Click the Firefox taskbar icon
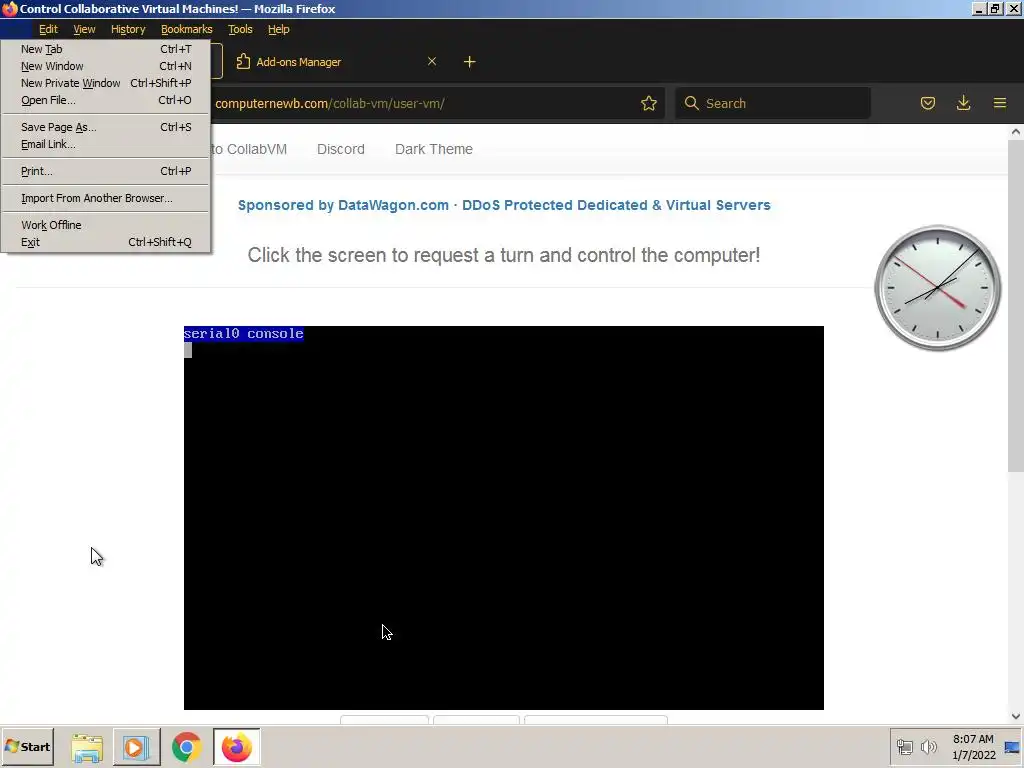 tap(236, 747)
